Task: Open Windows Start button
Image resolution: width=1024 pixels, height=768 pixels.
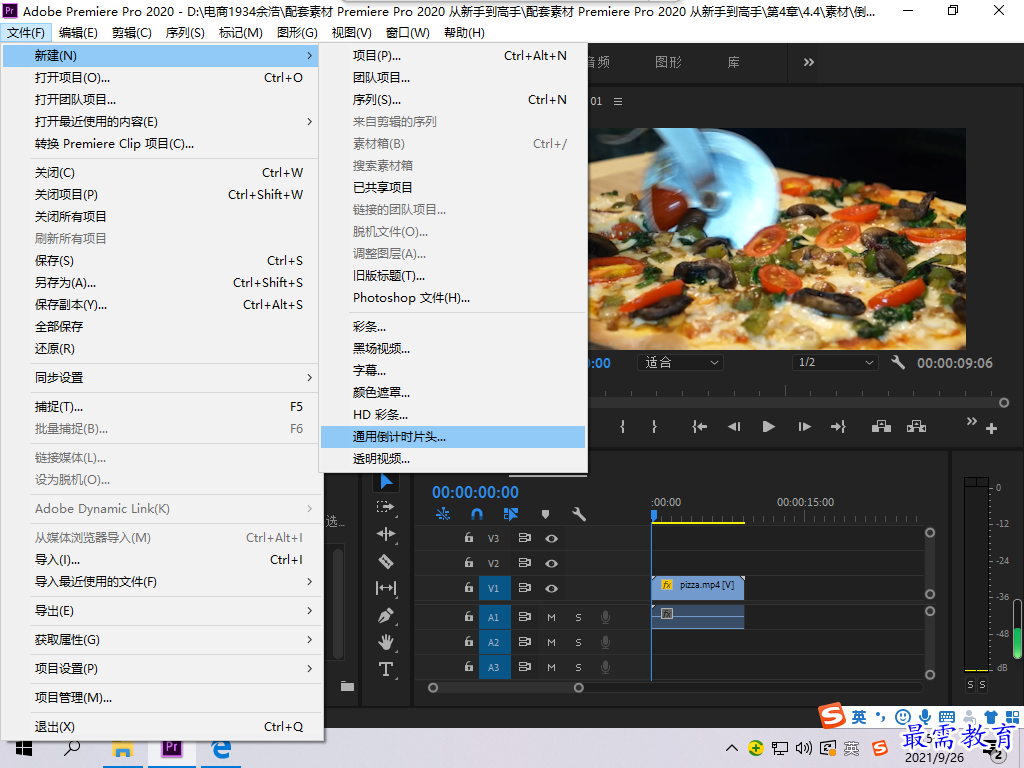Action: click(x=24, y=748)
